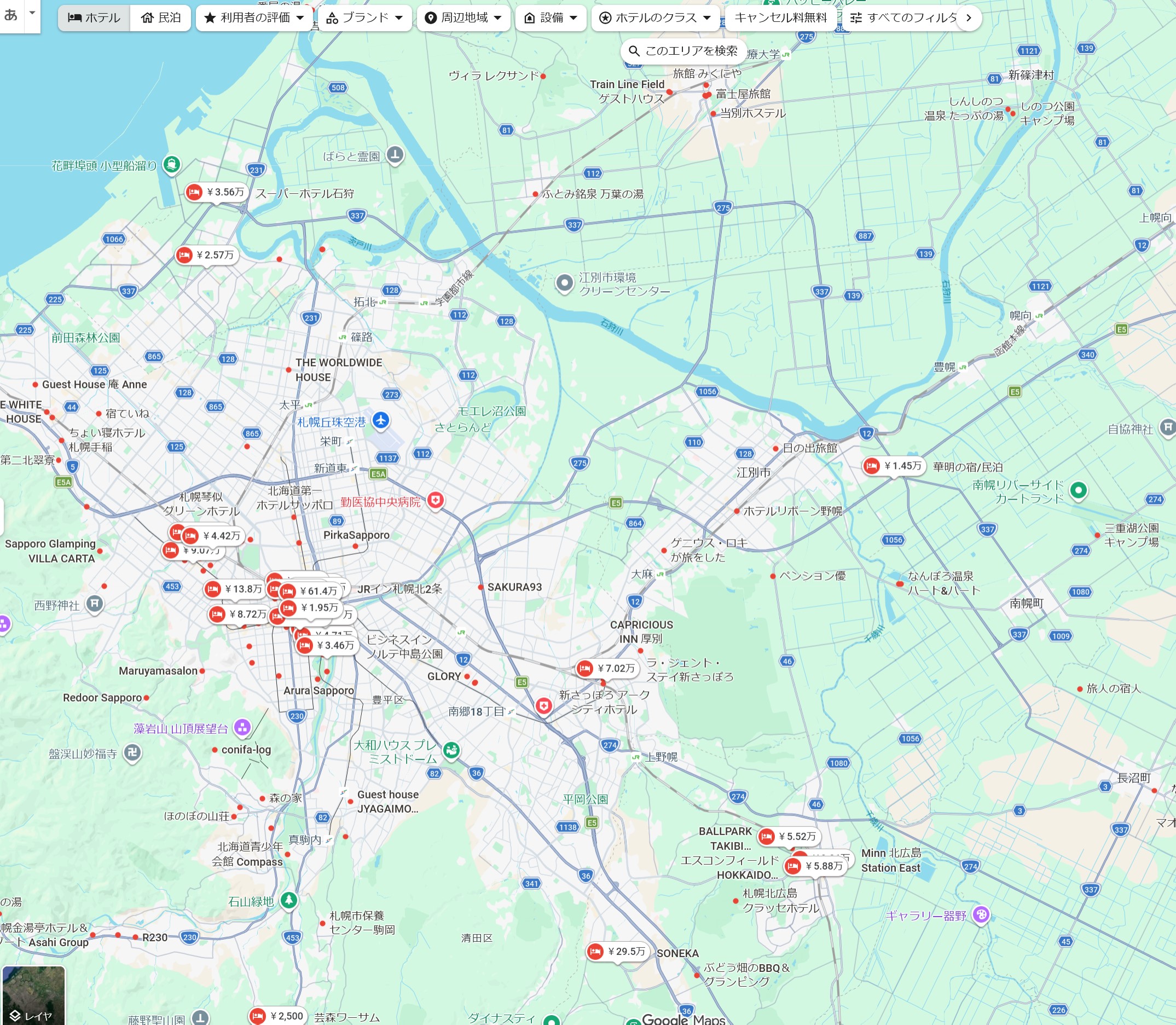Toggle the ホテル lodging type button
Screen dimensions: 1176x1025
[94, 18]
